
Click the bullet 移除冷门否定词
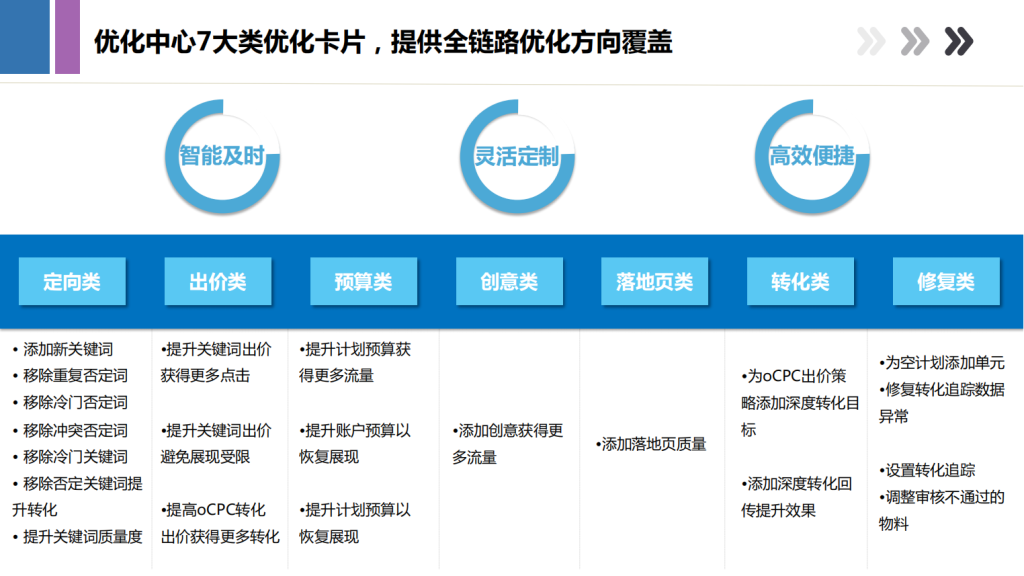tap(70, 402)
